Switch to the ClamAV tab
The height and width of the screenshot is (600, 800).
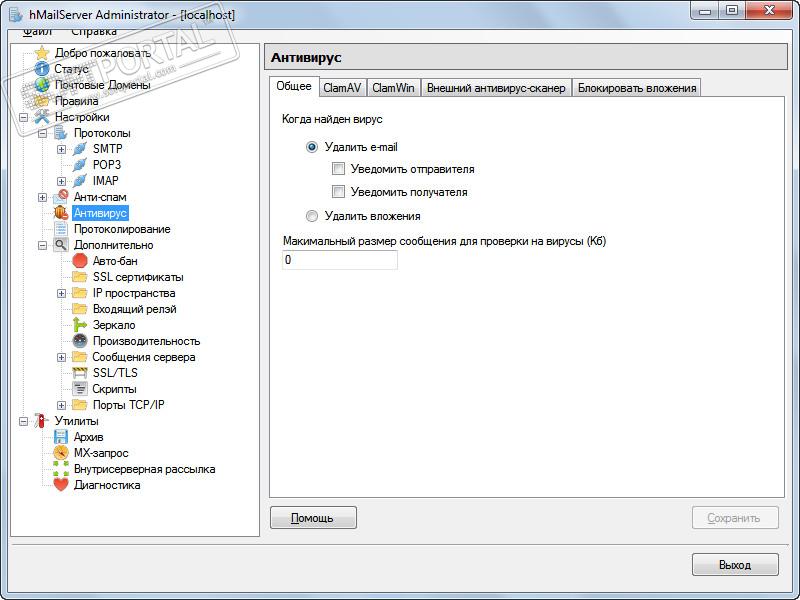point(342,88)
